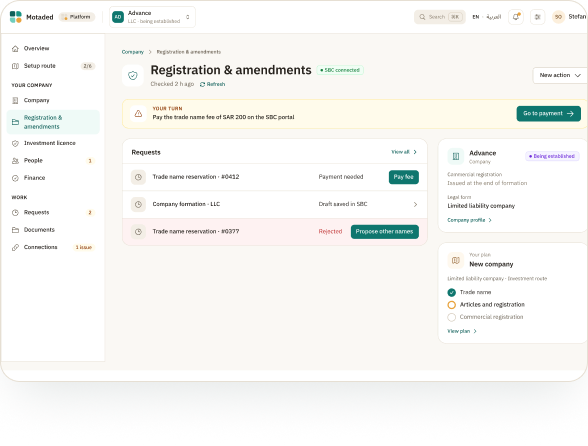Open Connections in the sidebar
The image size is (588, 446).
pyautogui.click(x=53, y=247)
